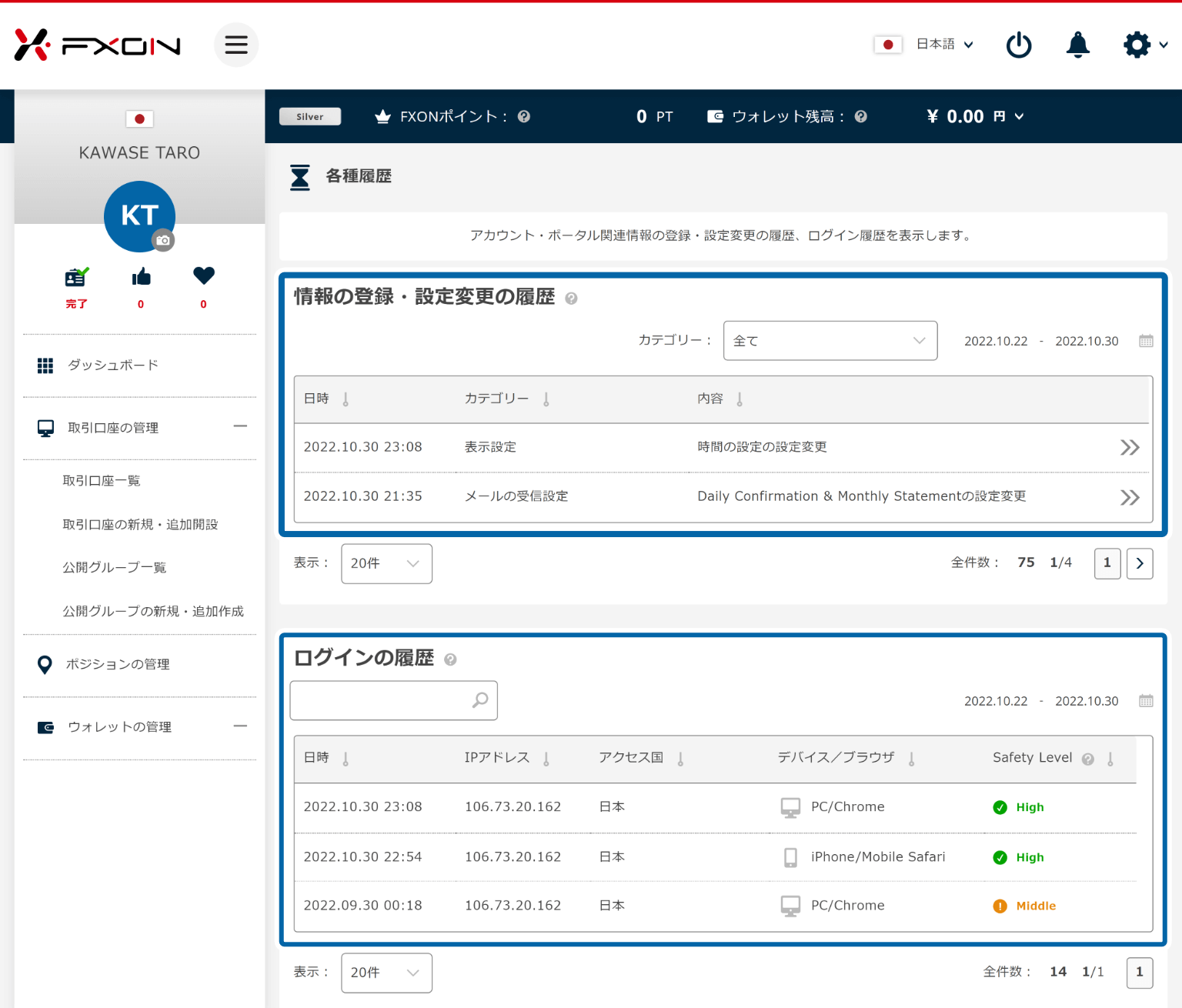Open the settings gear menu
The width and height of the screenshot is (1182, 1008).
pyautogui.click(x=1145, y=45)
